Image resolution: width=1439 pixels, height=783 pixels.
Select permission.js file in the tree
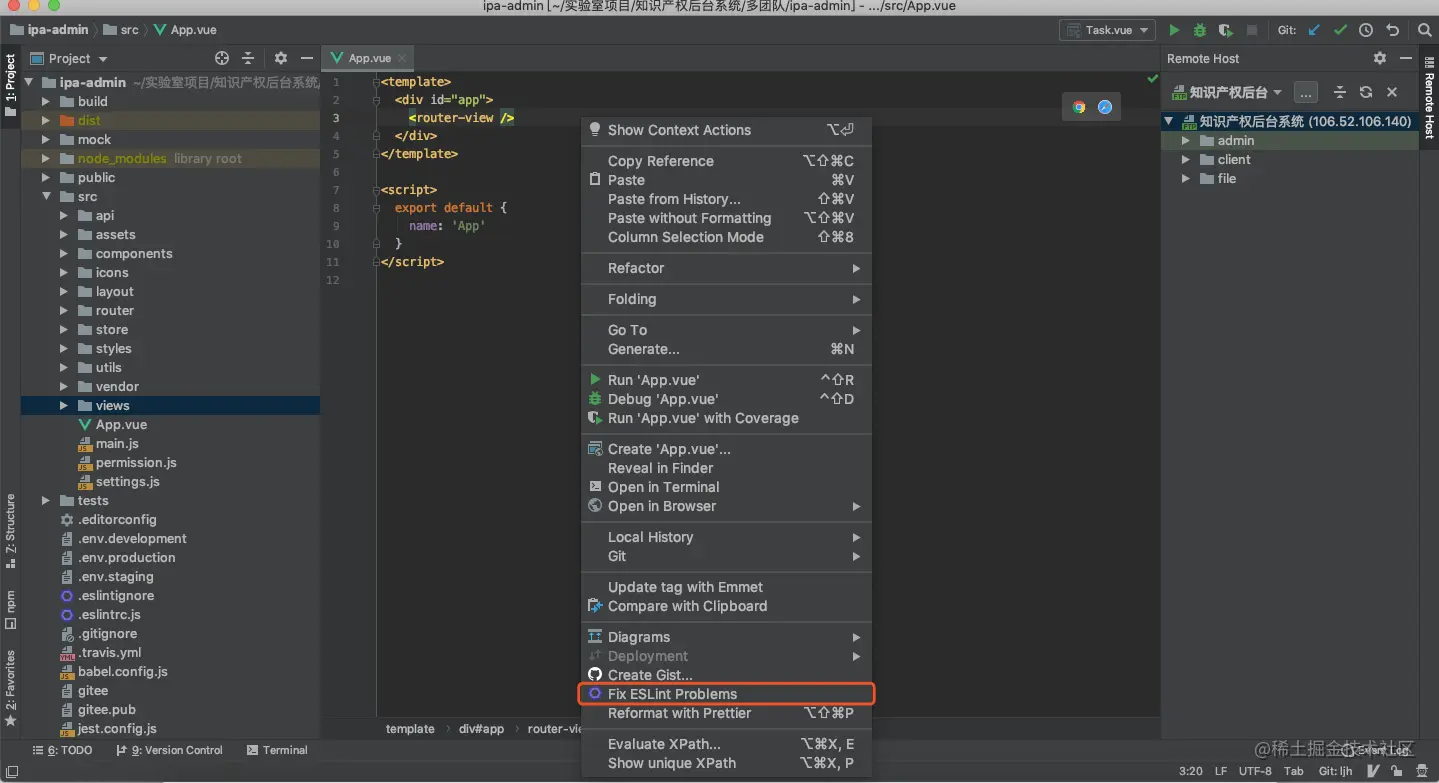coord(136,462)
